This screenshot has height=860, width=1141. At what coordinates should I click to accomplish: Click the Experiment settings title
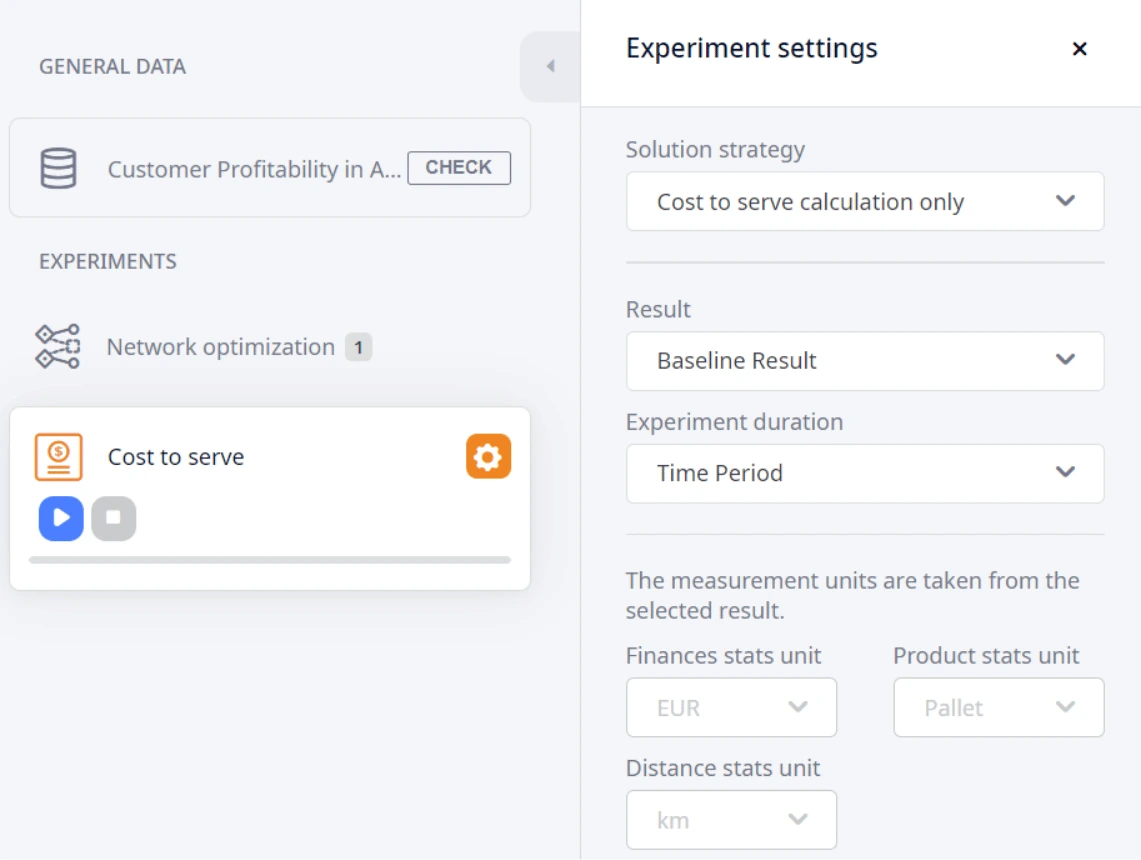pyautogui.click(x=752, y=49)
